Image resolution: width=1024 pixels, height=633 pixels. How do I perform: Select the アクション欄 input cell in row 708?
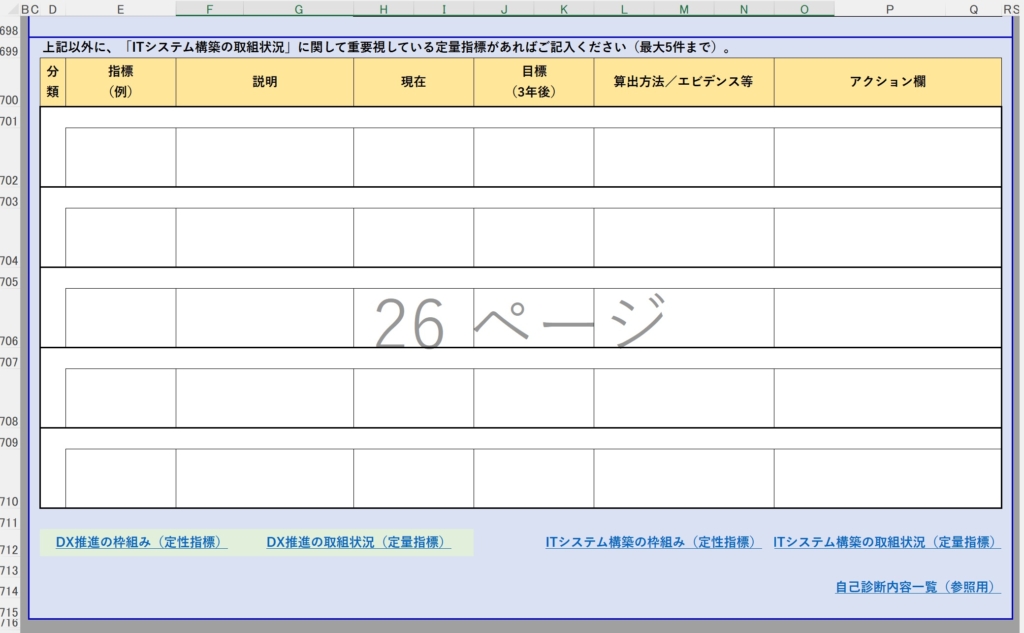pyautogui.click(x=888, y=398)
